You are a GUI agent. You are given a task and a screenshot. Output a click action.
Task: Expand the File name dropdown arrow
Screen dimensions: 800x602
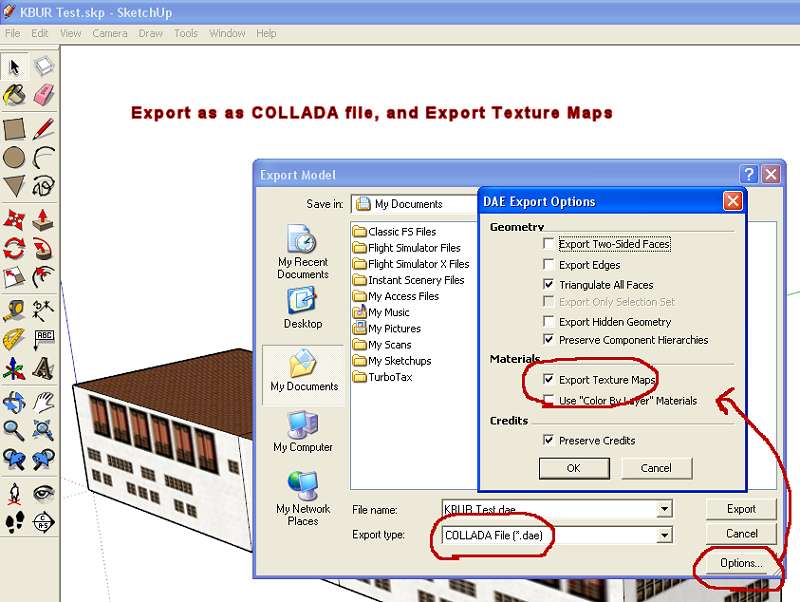coord(664,509)
